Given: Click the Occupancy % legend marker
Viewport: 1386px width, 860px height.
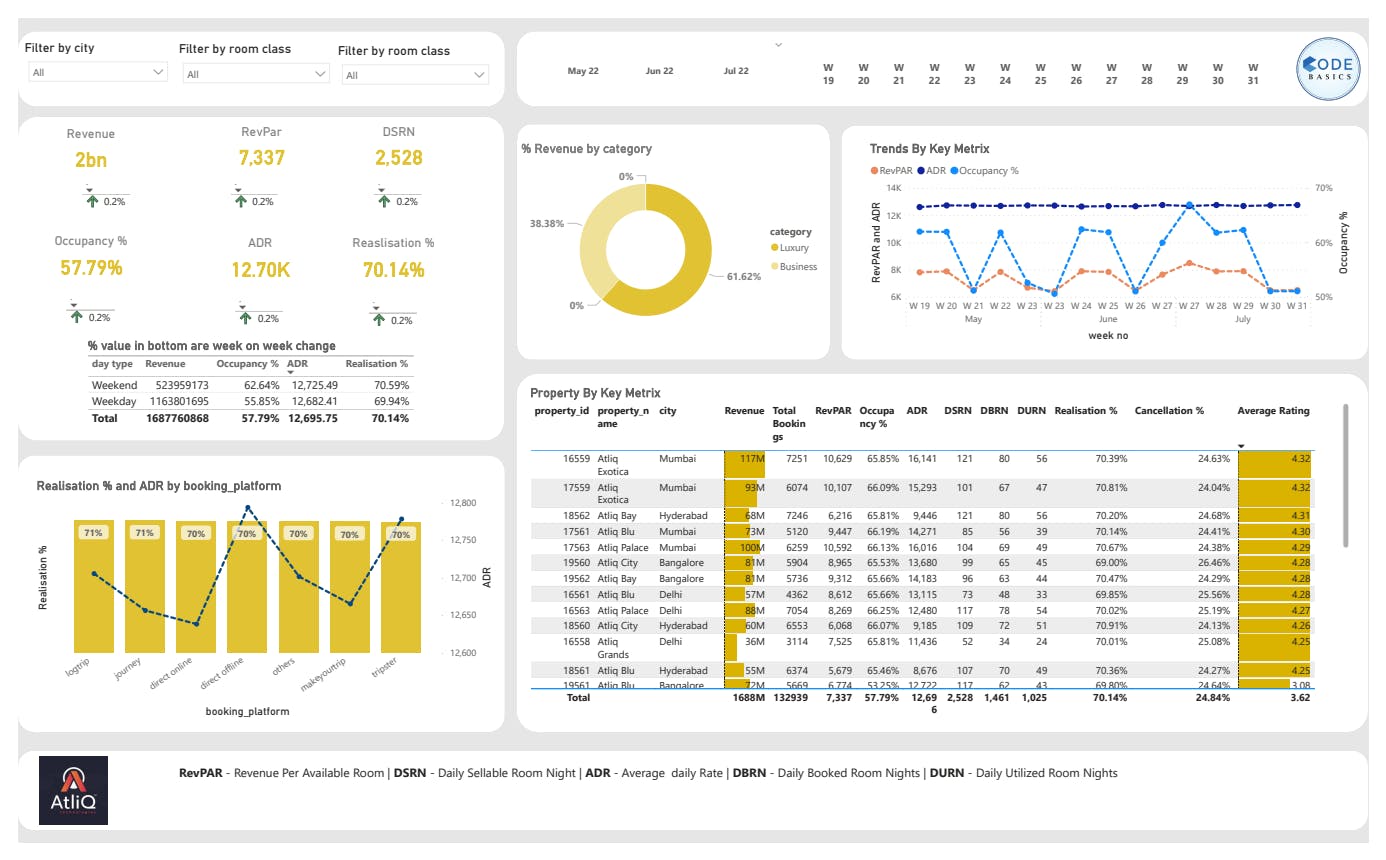Looking at the screenshot, I should (953, 171).
